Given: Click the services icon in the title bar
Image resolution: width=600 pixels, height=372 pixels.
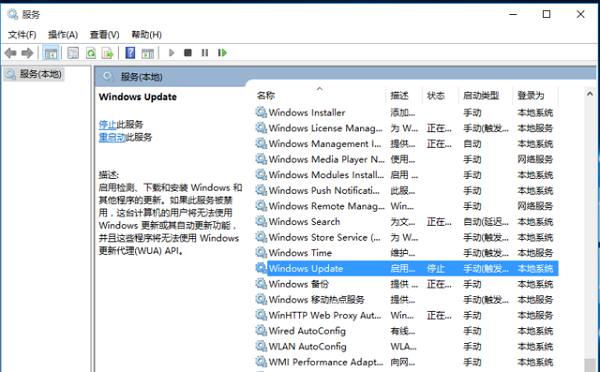Looking at the screenshot, I should click(12, 14).
